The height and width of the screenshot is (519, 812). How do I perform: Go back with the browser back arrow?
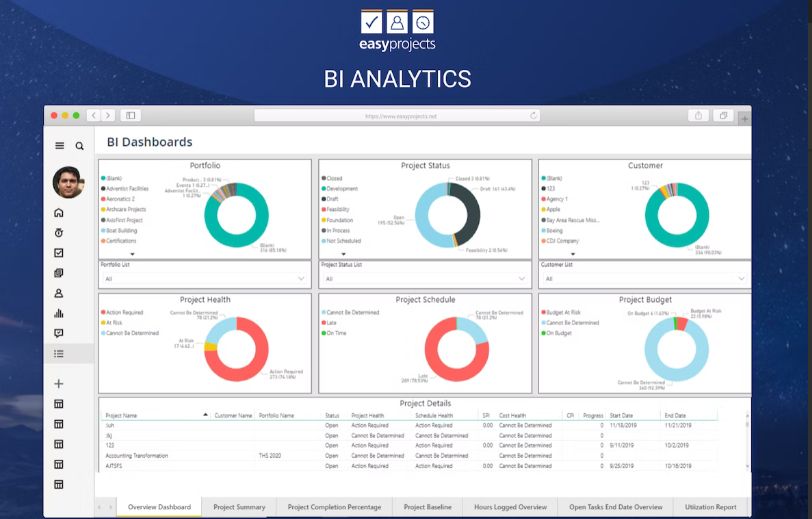coord(94,115)
